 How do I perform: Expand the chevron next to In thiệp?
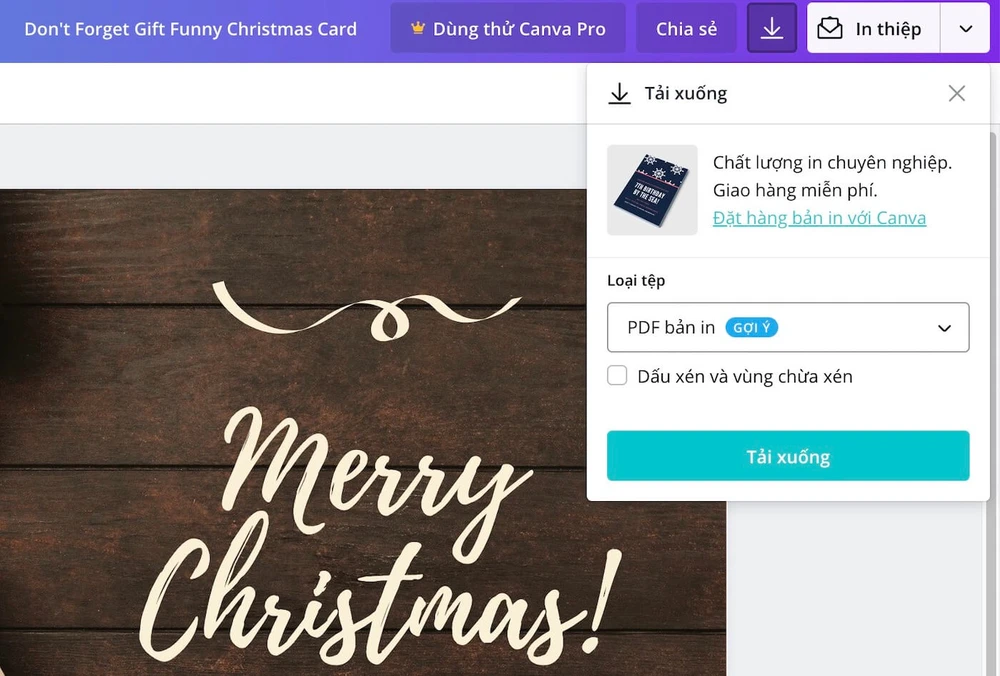coord(965,29)
